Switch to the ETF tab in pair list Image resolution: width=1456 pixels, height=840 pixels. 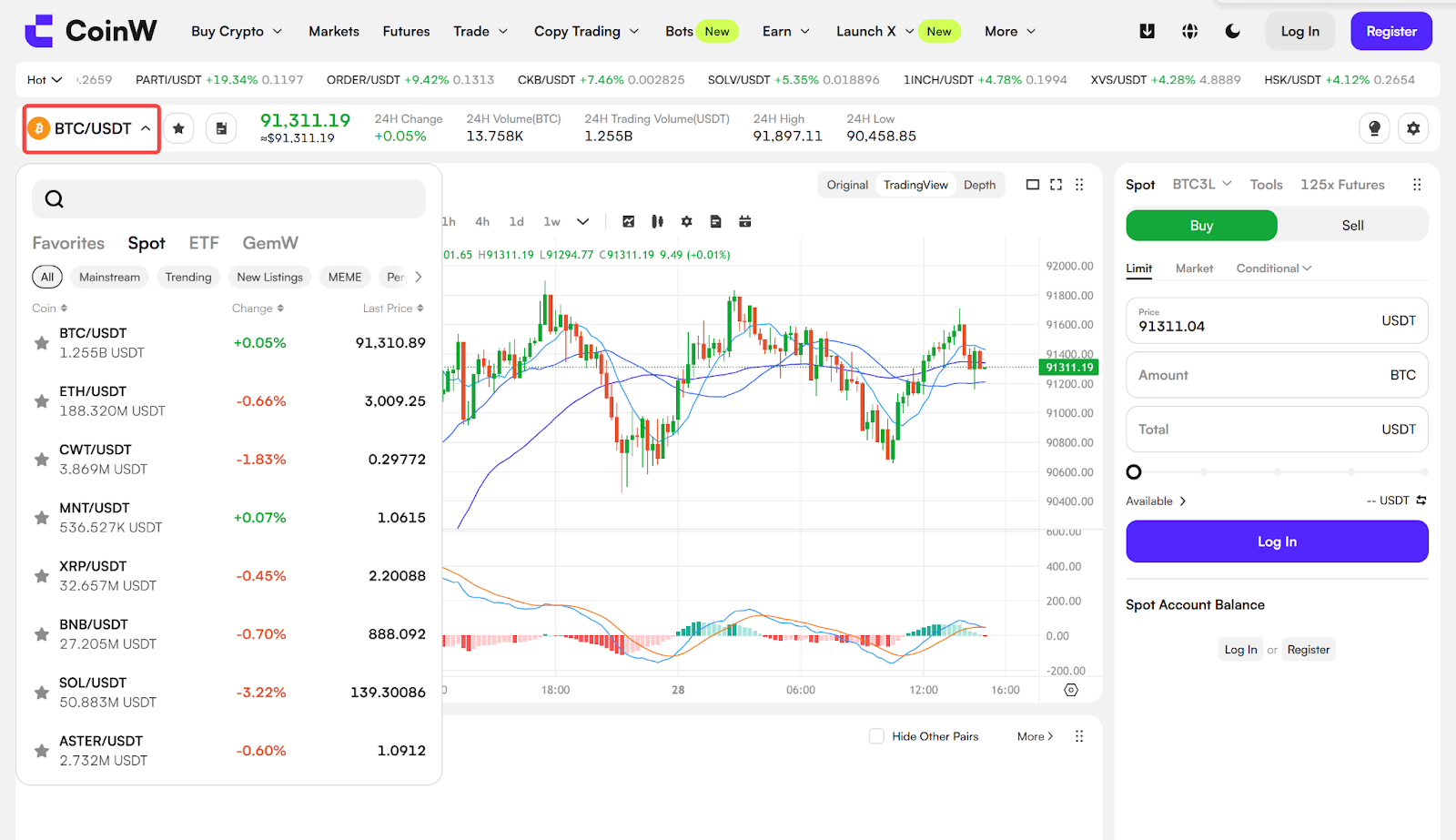pyautogui.click(x=204, y=243)
